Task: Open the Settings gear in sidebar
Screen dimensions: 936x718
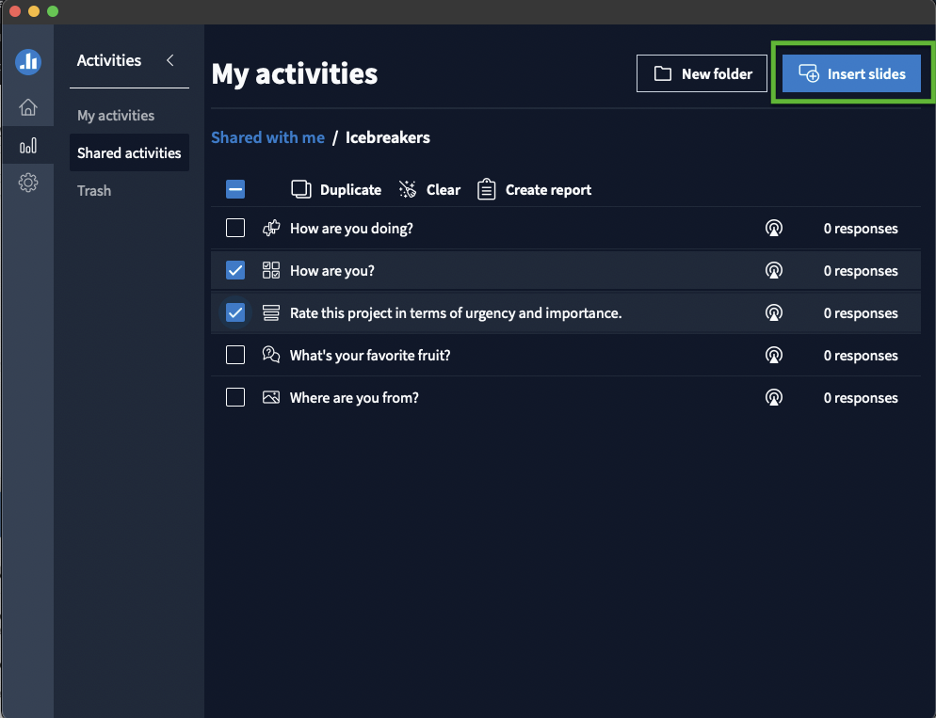Action: click(x=27, y=183)
